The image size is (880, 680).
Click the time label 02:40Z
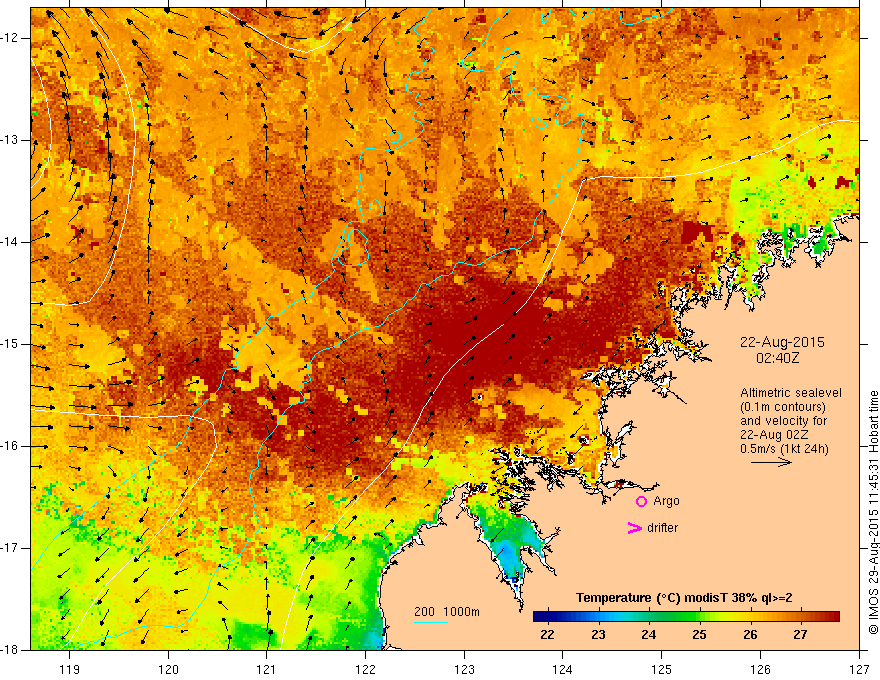click(777, 358)
